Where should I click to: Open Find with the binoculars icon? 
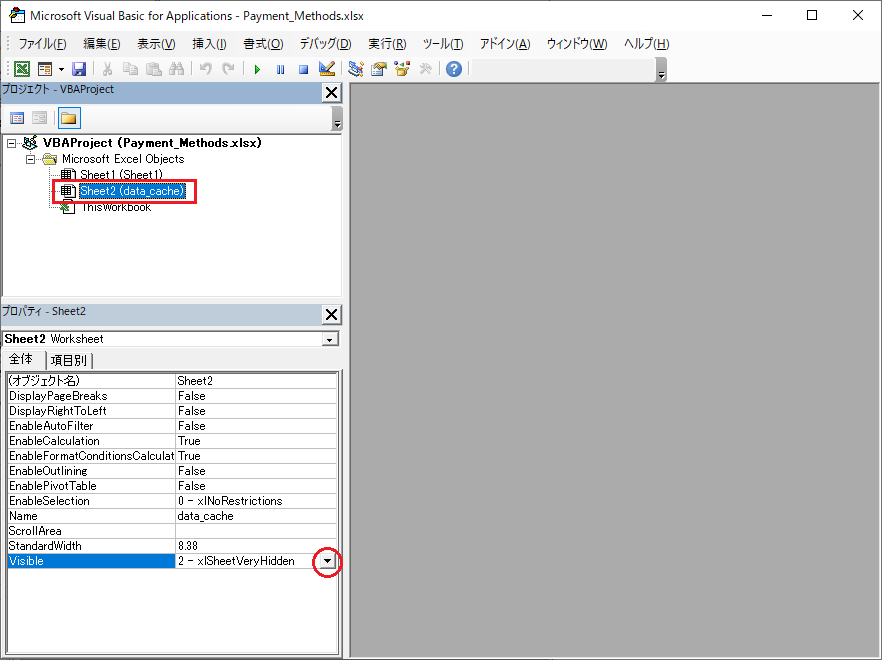click(177, 69)
